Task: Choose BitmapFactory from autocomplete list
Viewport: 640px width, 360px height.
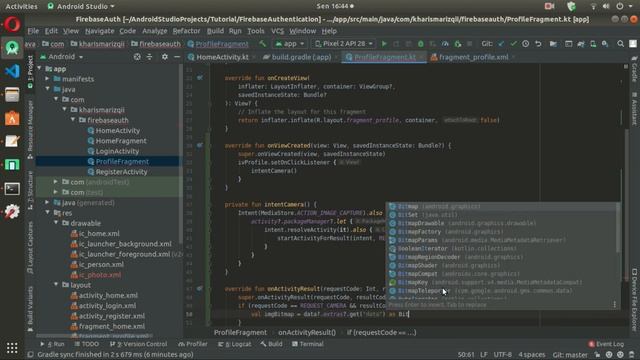Action: pyautogui.click(x=502, y=231)
